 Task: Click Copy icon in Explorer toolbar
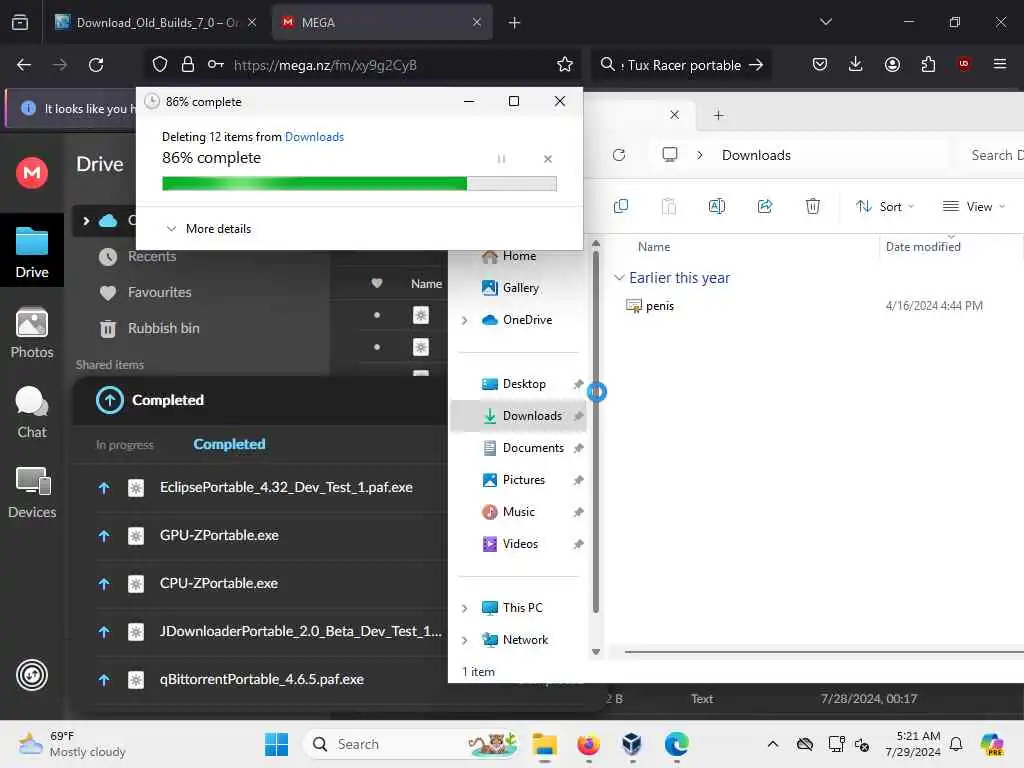click(x=621, y=206)
